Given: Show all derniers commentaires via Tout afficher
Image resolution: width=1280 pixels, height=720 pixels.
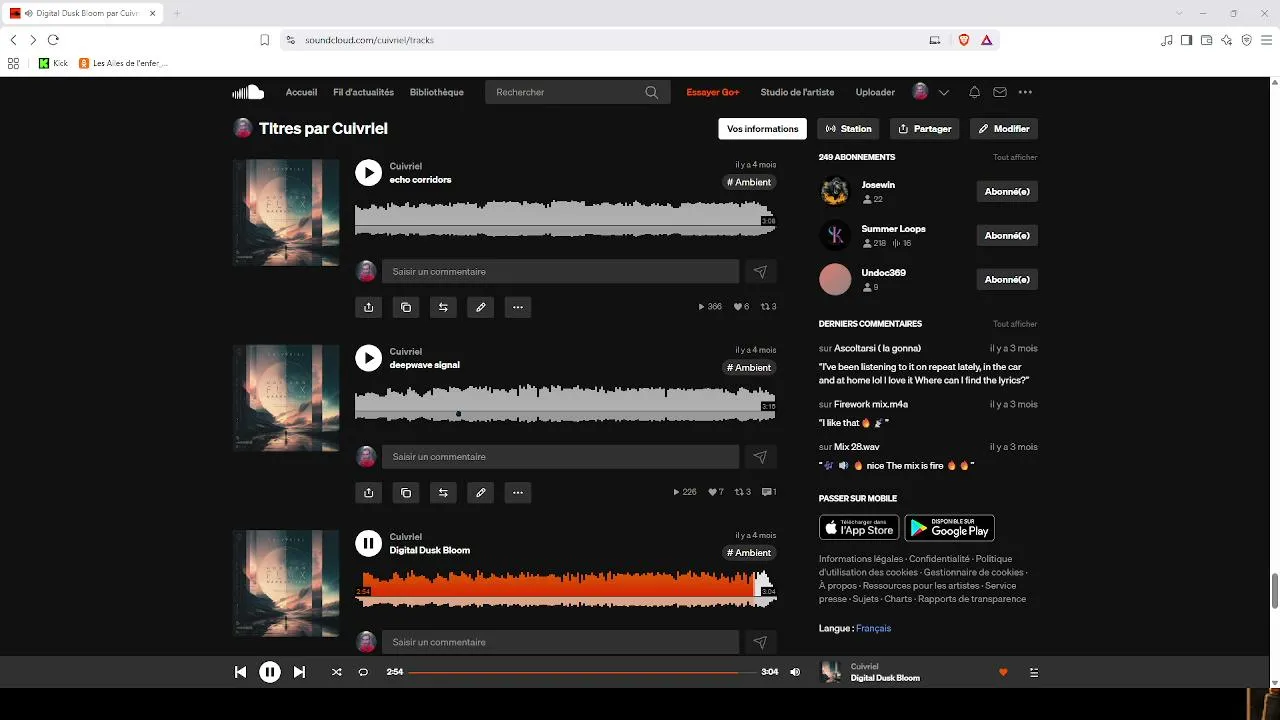Looking at the screenshot, I should (x=1015, y=324).
